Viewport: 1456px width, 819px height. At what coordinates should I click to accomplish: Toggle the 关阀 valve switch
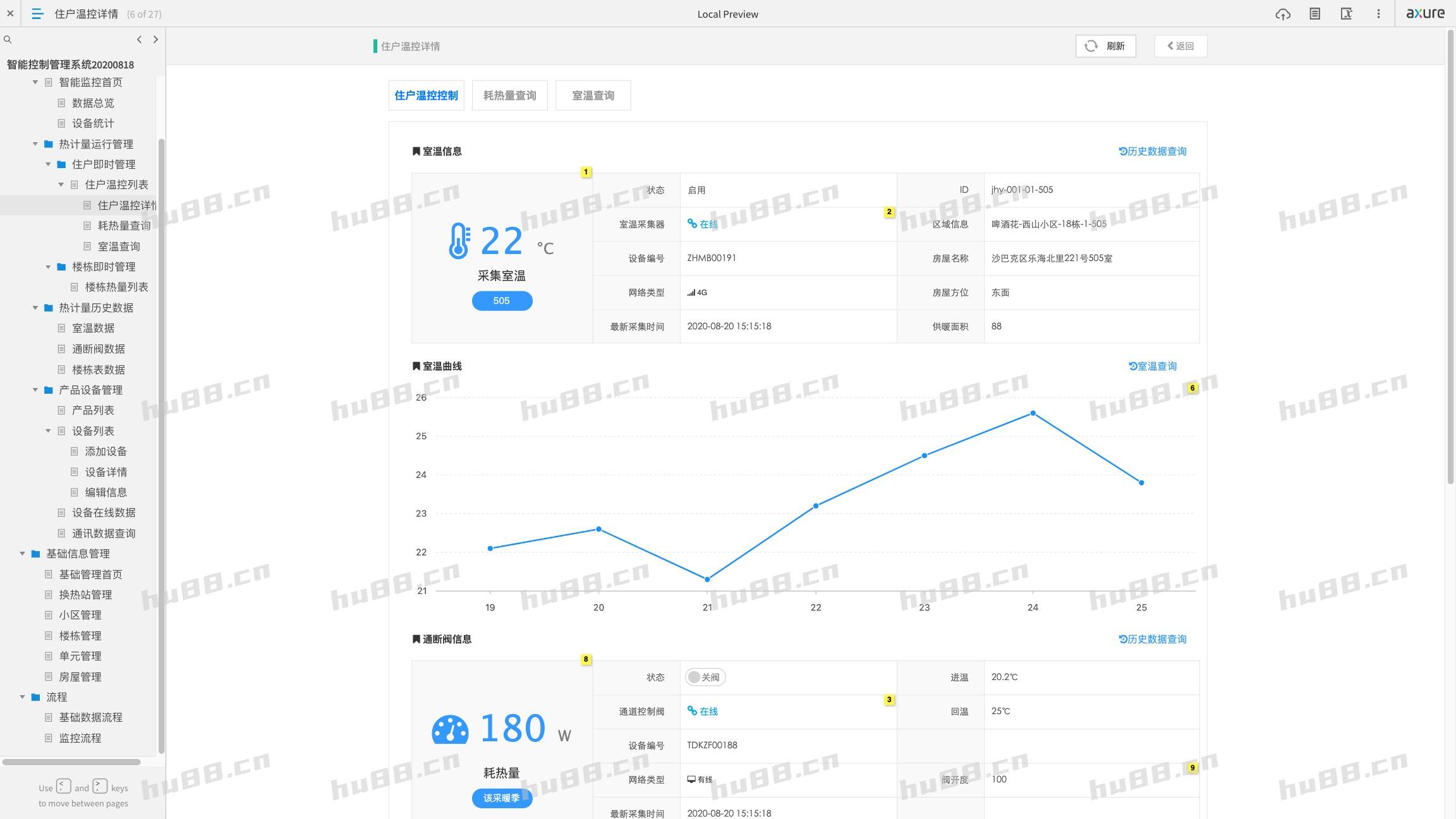point(705,677)
